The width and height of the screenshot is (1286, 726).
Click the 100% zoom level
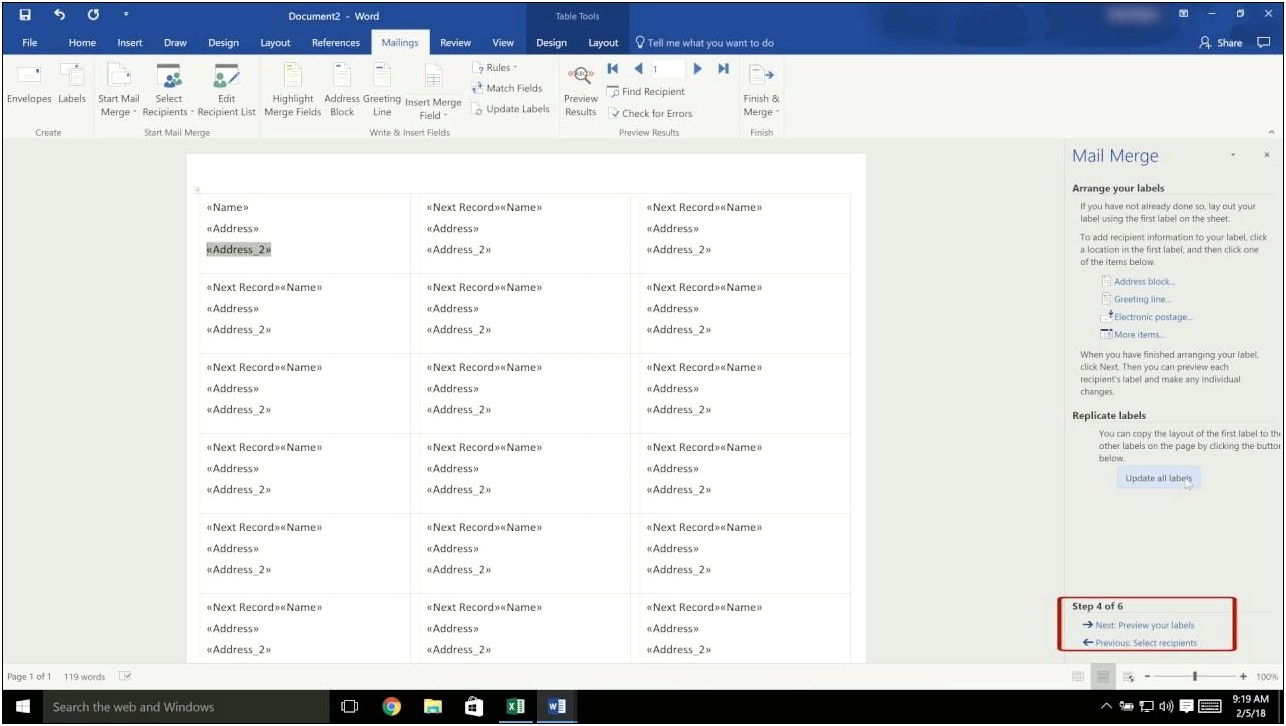[x=1267, y=677]
